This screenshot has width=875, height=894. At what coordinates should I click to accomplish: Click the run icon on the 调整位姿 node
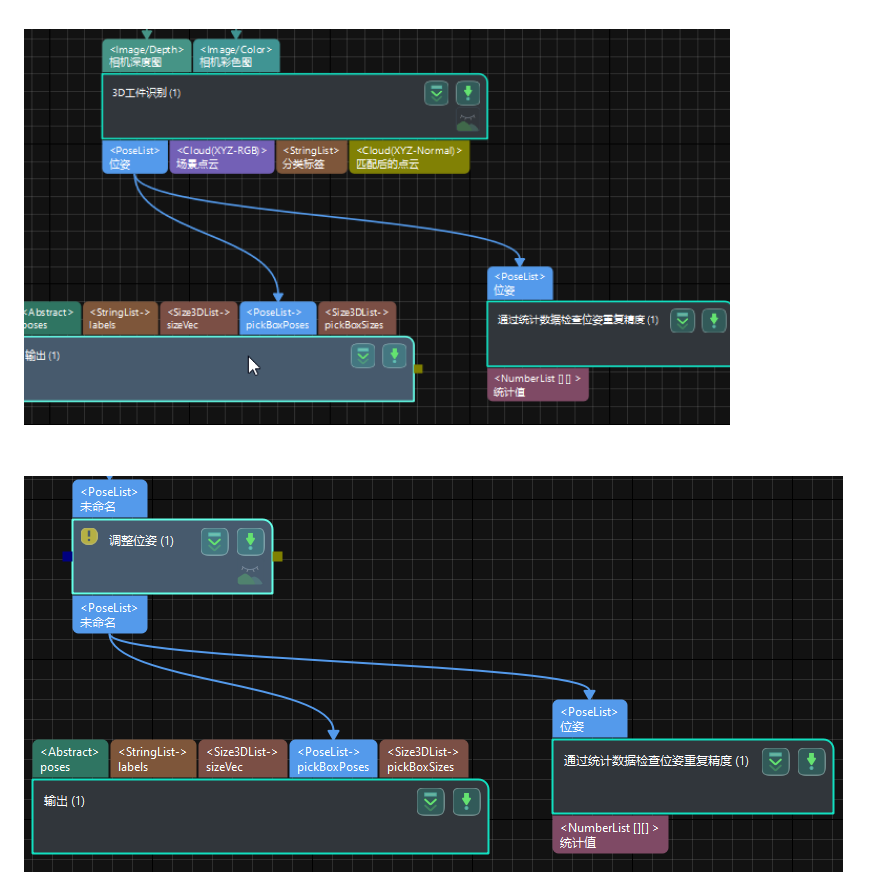click(x=250, y=541)
